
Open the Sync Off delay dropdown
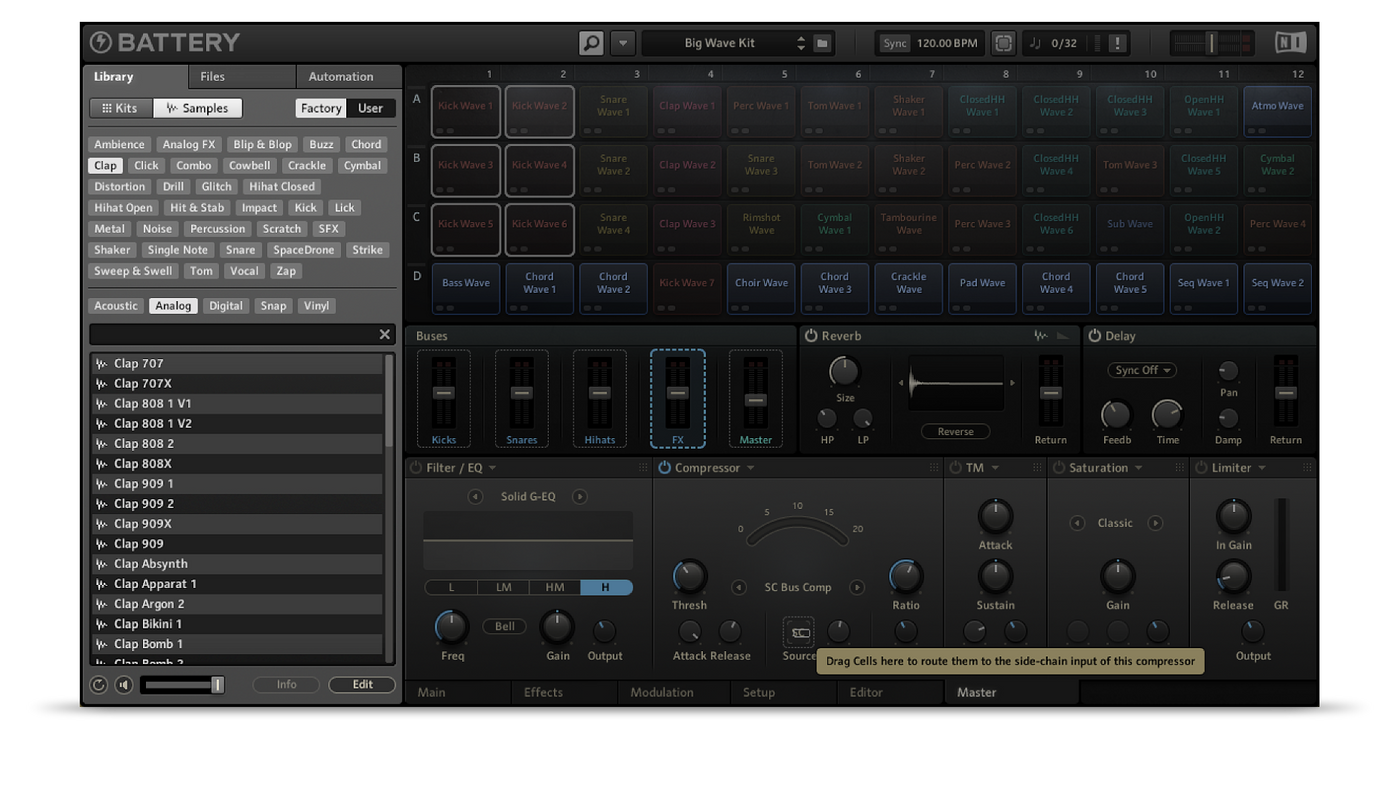pyautogui.click(x=1141, y=370)
